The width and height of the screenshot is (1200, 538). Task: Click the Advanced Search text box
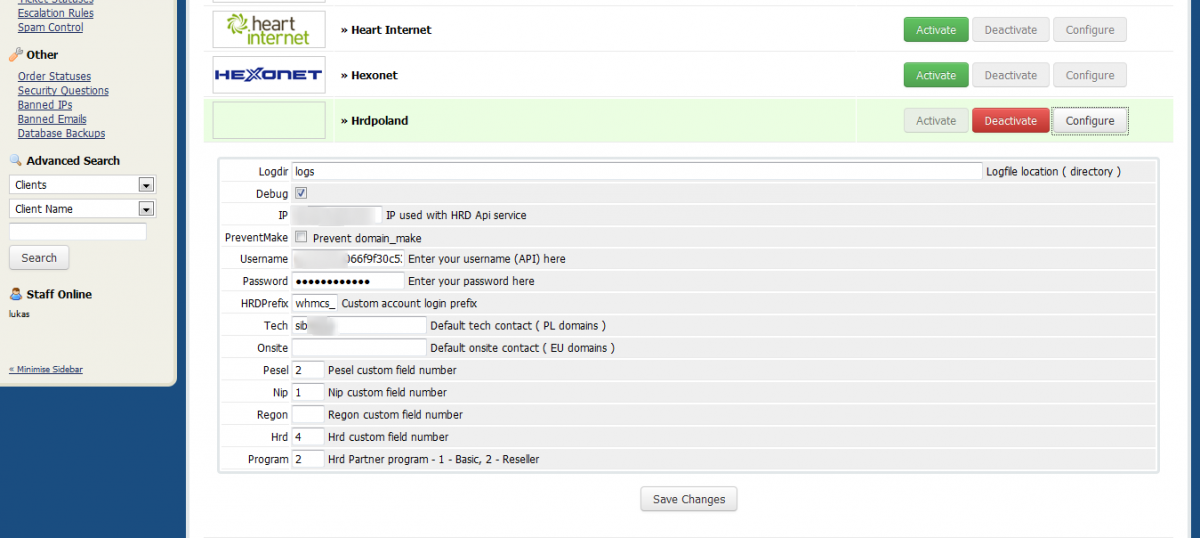click(78, 231)
